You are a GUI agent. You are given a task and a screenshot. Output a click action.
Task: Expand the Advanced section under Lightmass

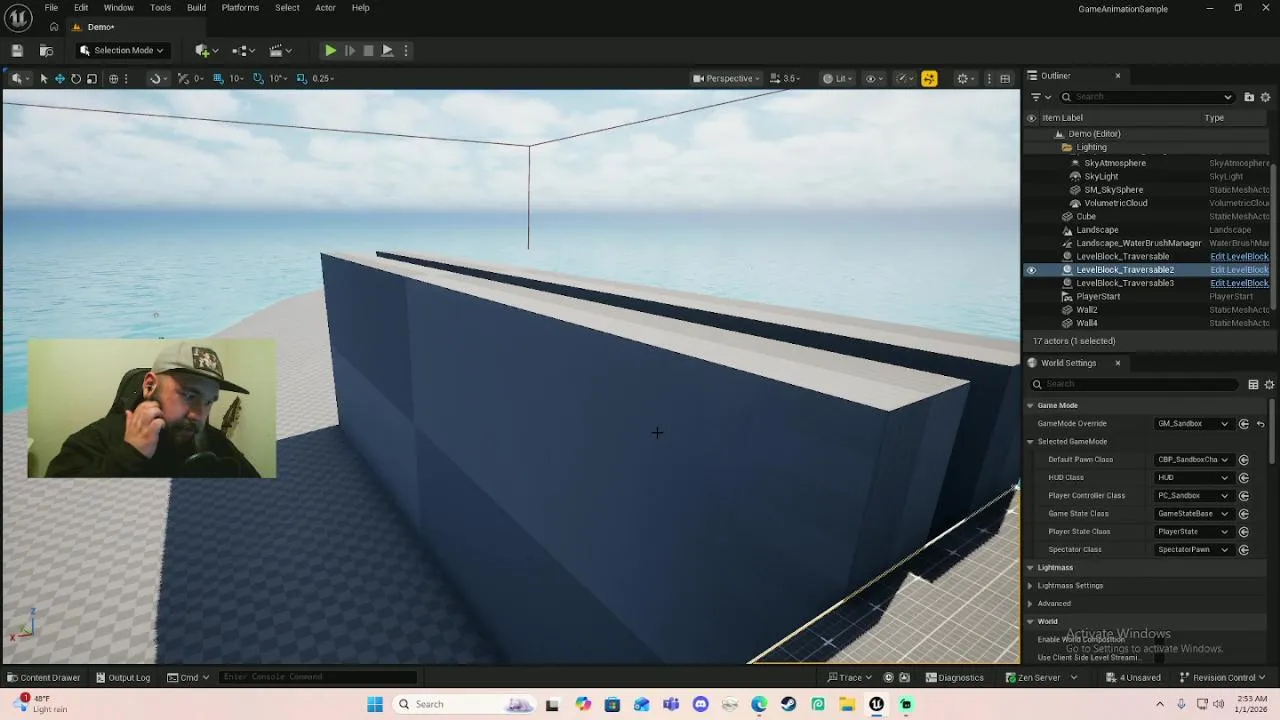(x=1030, y=604)
